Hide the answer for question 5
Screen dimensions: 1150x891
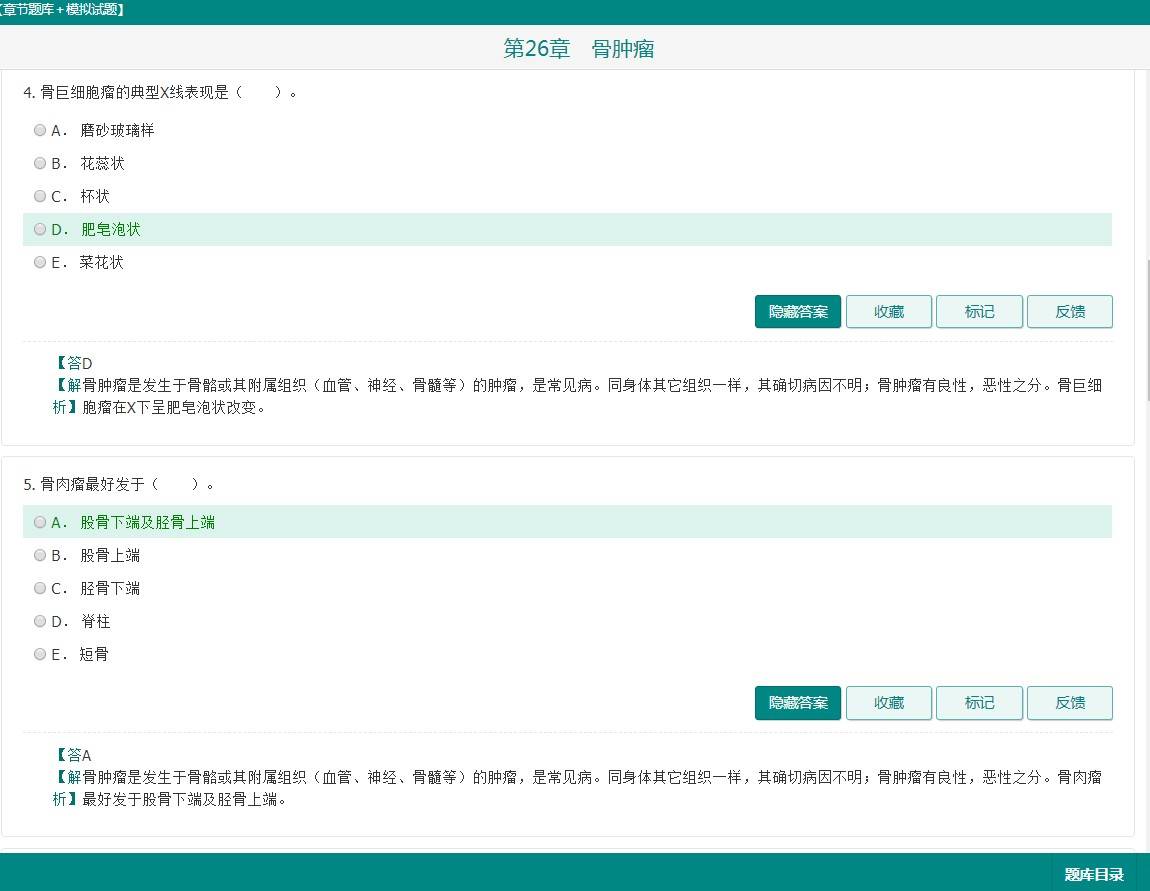pyautogui.click(x=797, y=703)
